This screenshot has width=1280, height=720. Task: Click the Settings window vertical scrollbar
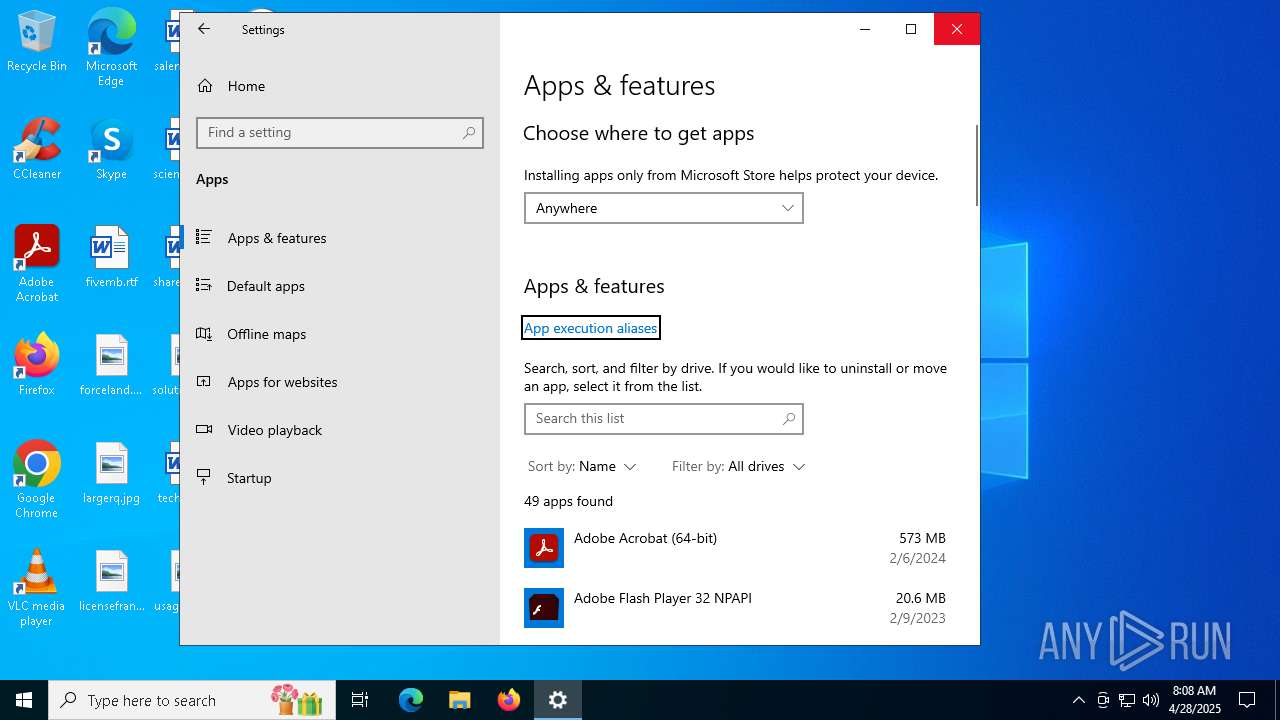point(977,166)
